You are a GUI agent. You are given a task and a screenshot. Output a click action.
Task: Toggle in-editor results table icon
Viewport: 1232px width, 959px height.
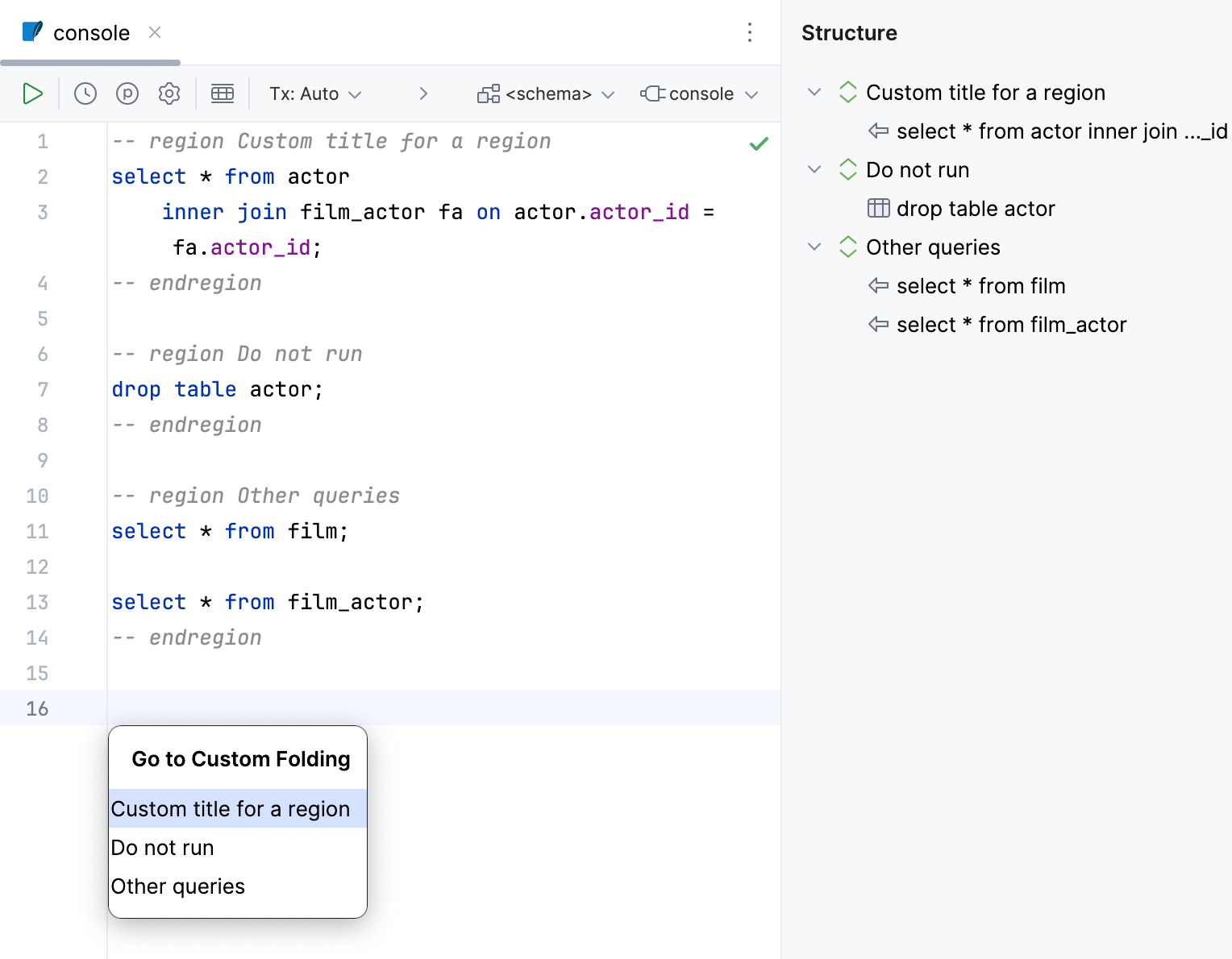(223, 93)
